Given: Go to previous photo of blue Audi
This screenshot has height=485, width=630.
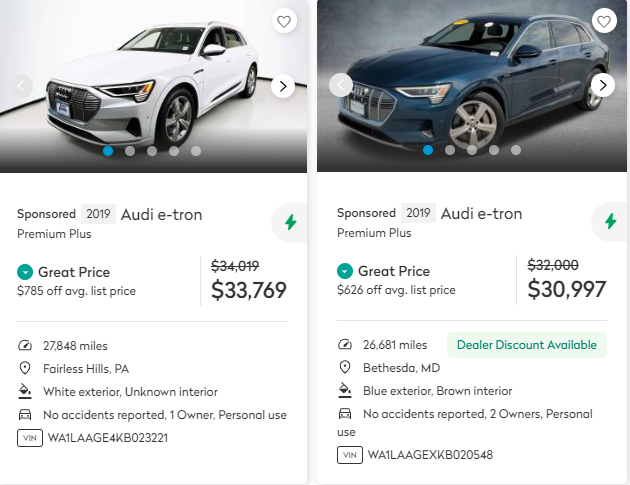Looking at the screenshot, I should coord(342,85).
